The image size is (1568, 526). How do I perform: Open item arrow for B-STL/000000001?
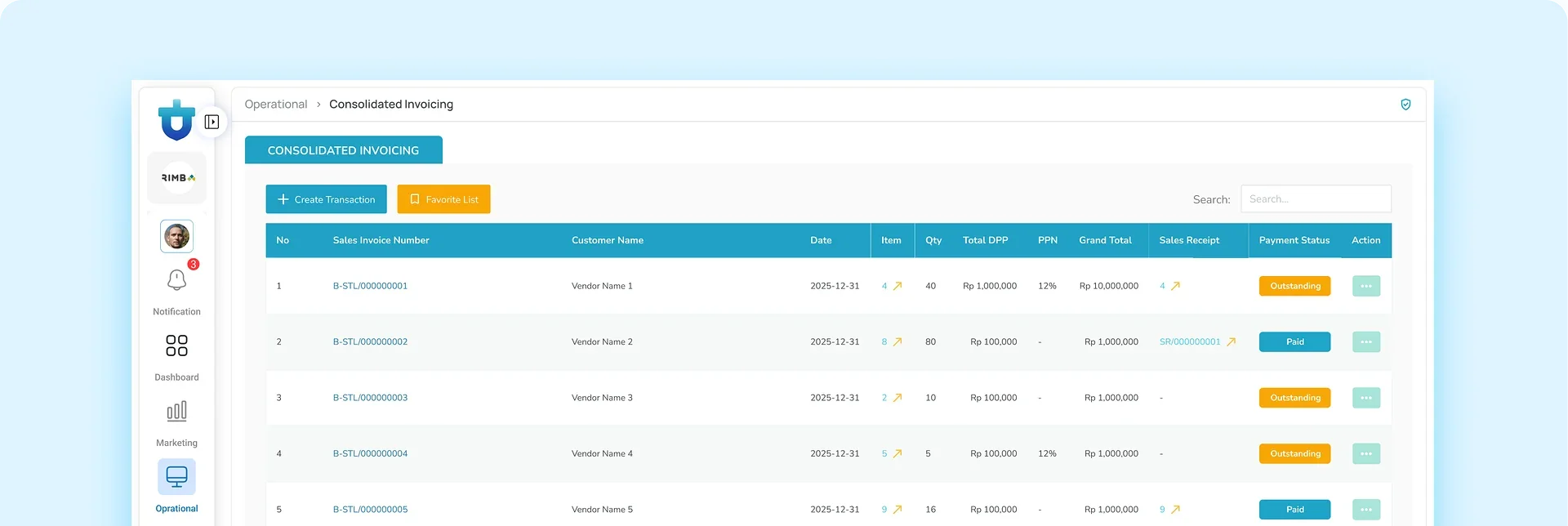[x=898, y=286]
